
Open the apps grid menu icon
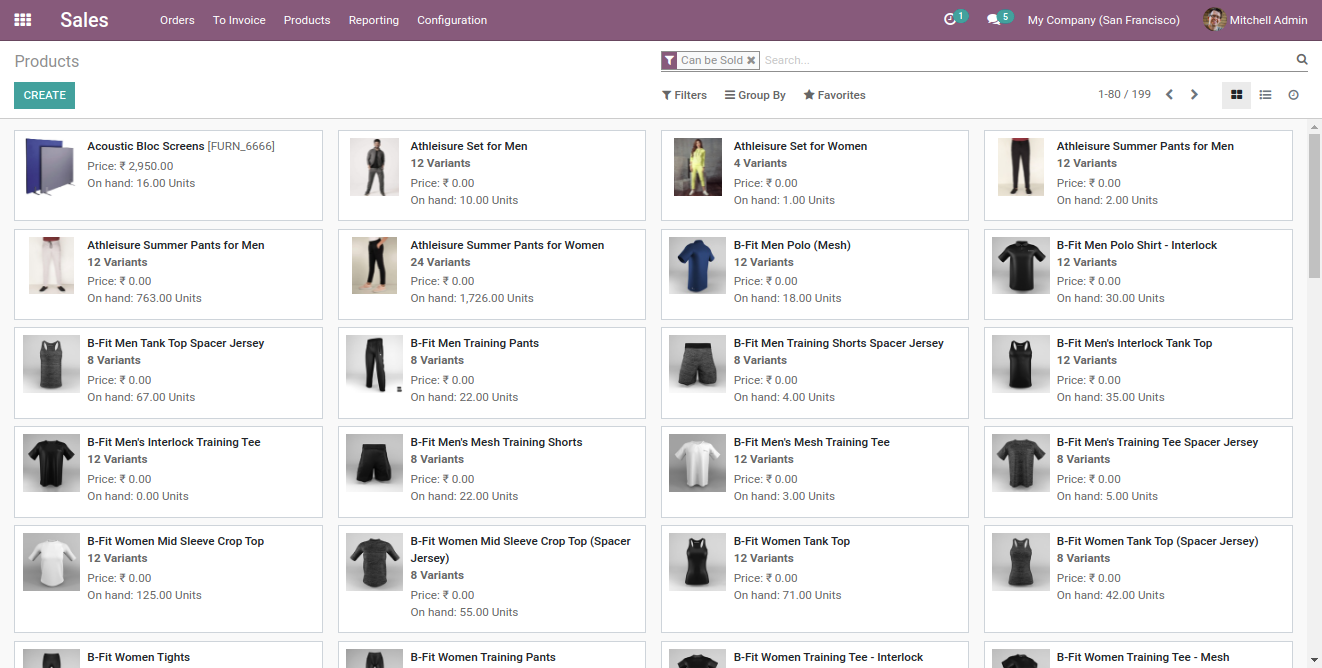tap(22, 20)
